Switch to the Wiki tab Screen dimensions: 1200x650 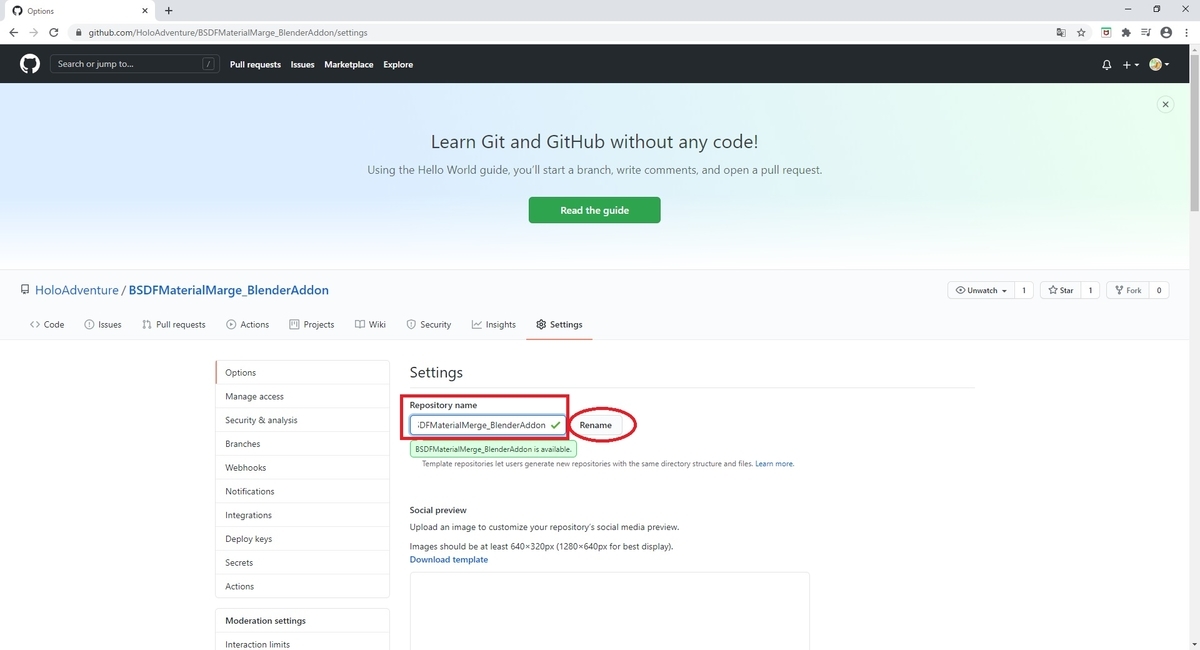pyautogui.click(x=370, y=324)
